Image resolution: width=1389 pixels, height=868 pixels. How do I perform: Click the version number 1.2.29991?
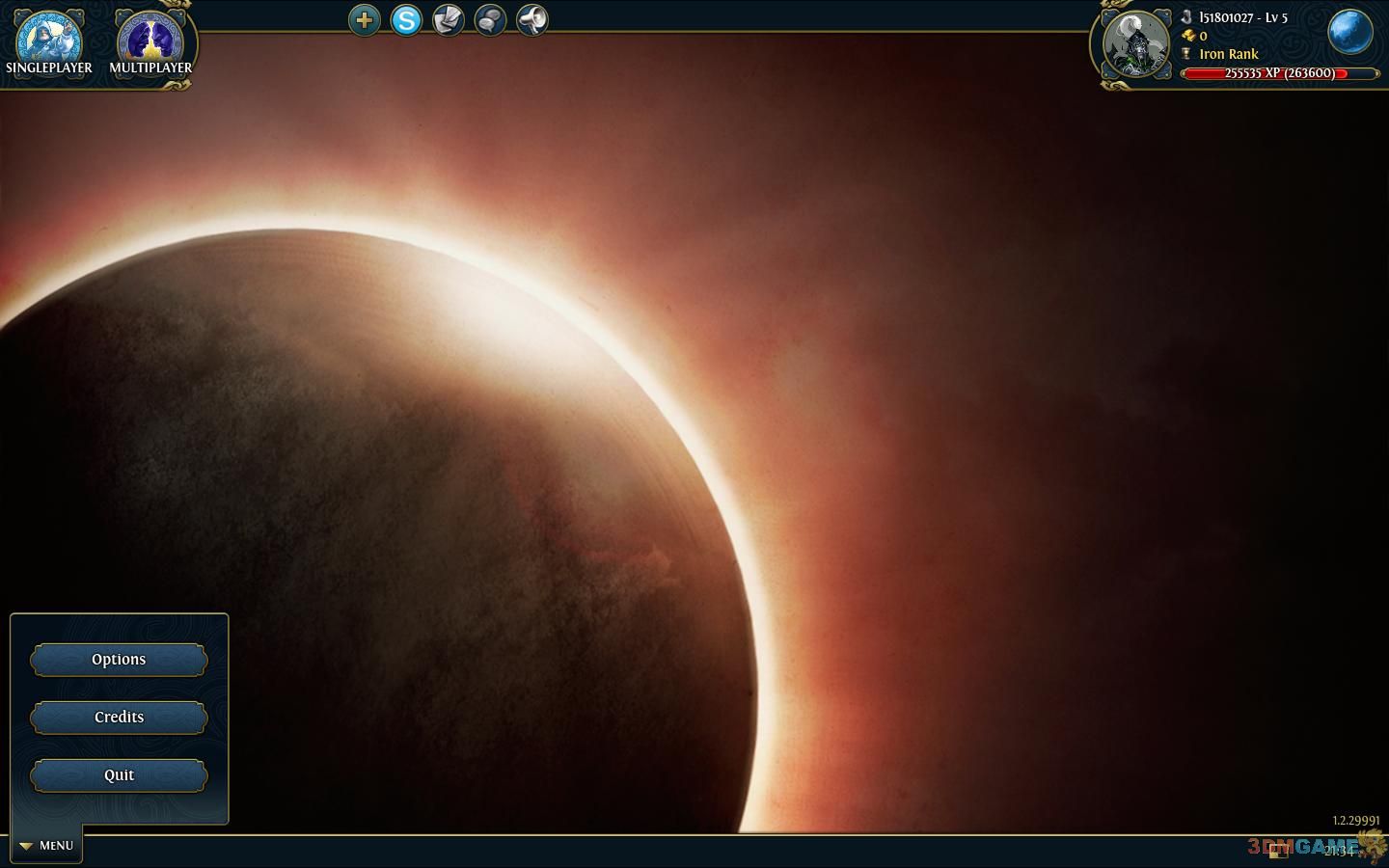pos(1356,821)
